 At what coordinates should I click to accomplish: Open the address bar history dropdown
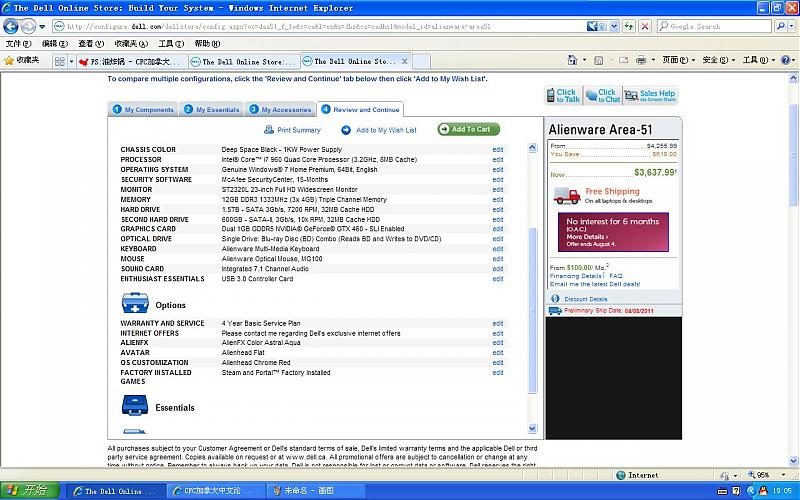point(614,26)
